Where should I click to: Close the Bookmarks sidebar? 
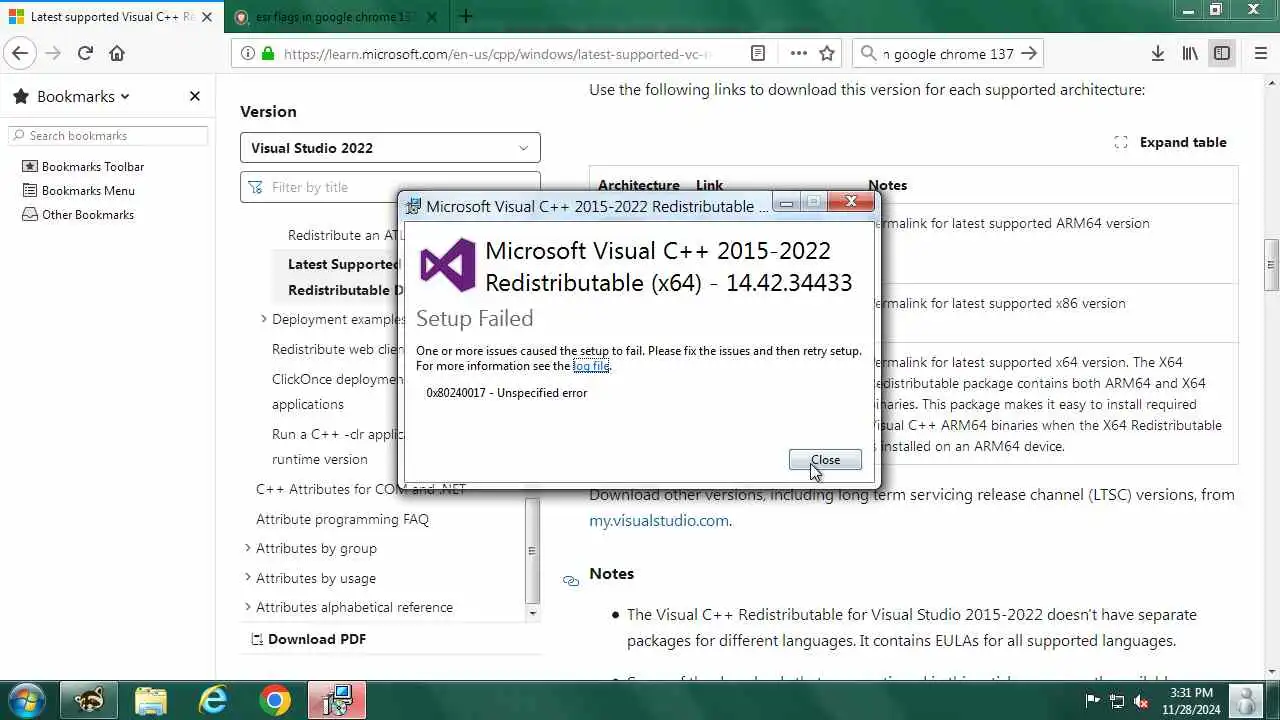[195, 96]
